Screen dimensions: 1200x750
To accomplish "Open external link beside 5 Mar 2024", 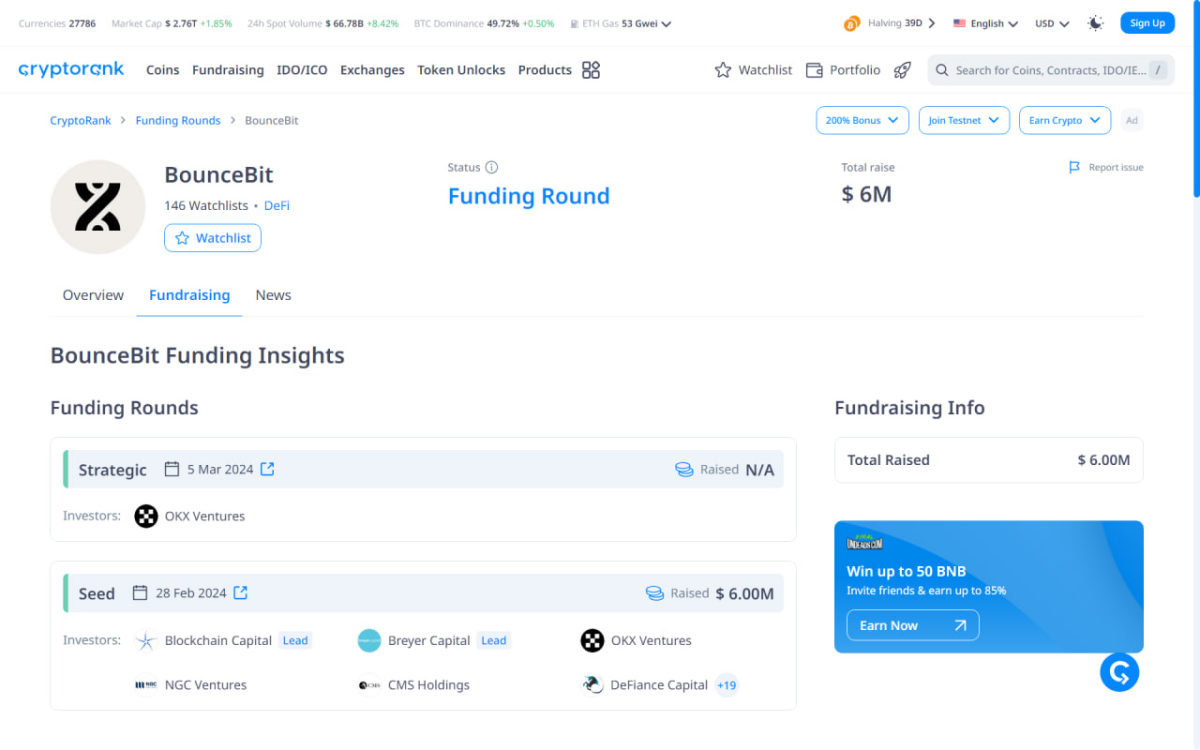I will [265, 469].
